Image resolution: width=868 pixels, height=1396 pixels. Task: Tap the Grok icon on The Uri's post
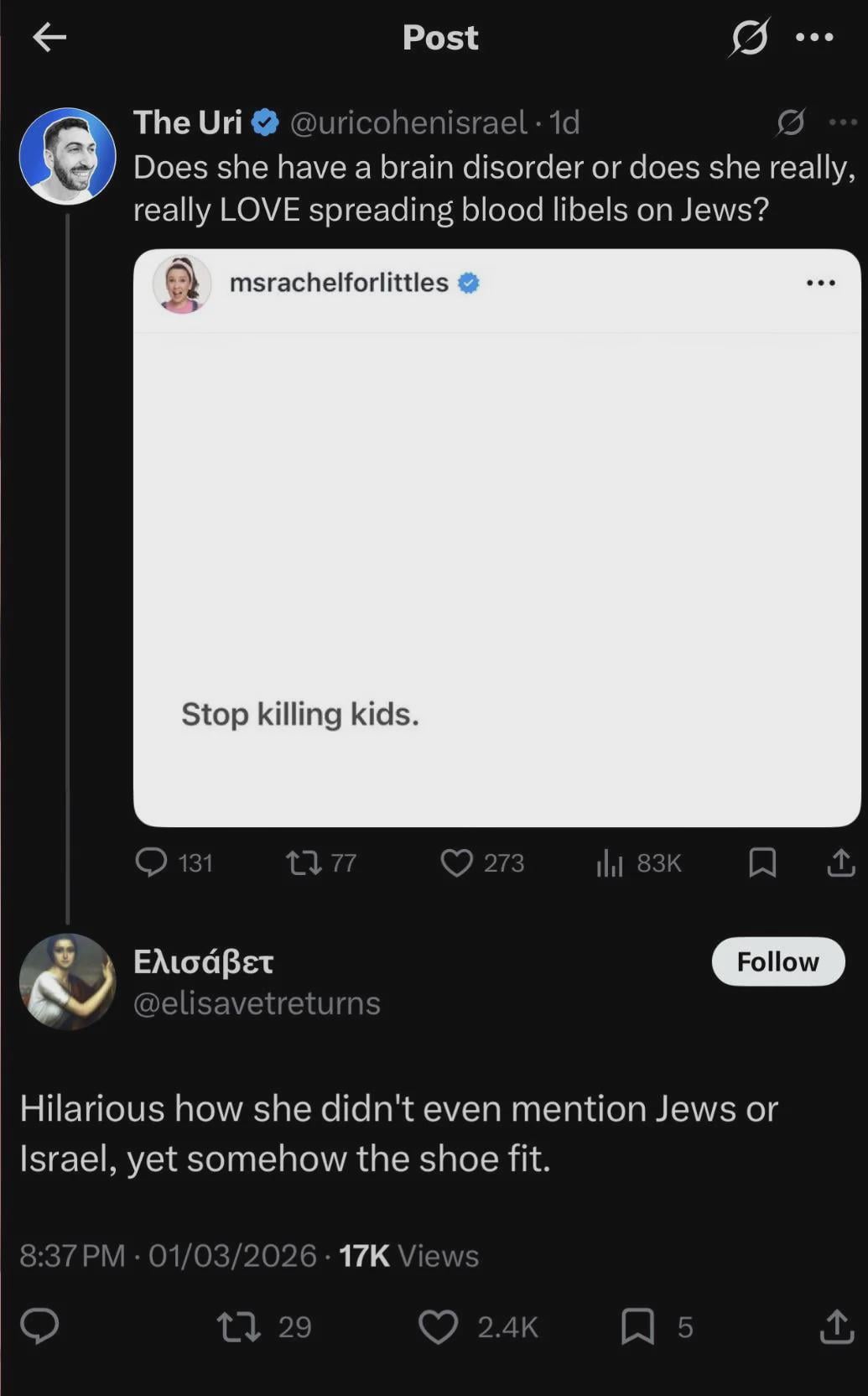791,122
